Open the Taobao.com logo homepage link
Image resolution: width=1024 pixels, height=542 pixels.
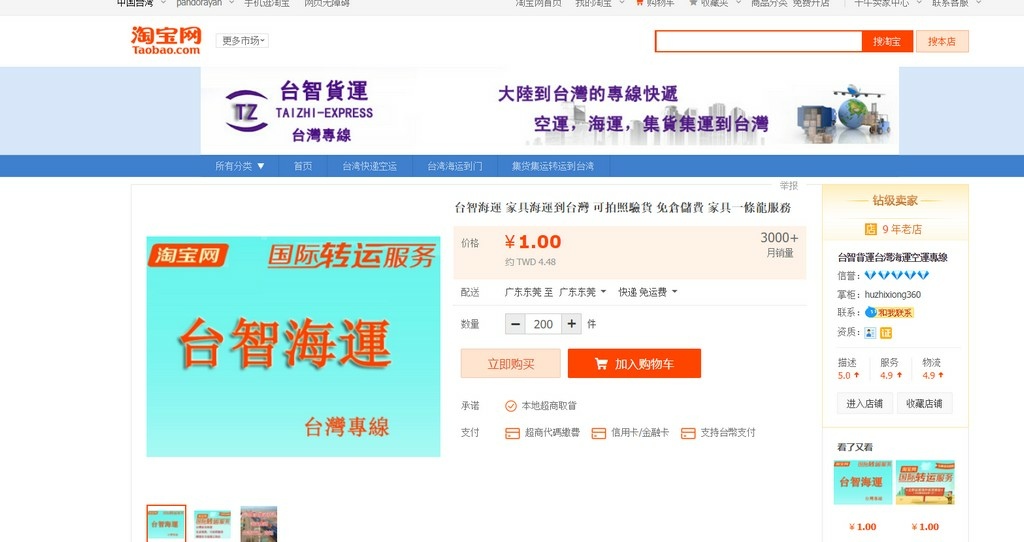(x=166, y=40)
